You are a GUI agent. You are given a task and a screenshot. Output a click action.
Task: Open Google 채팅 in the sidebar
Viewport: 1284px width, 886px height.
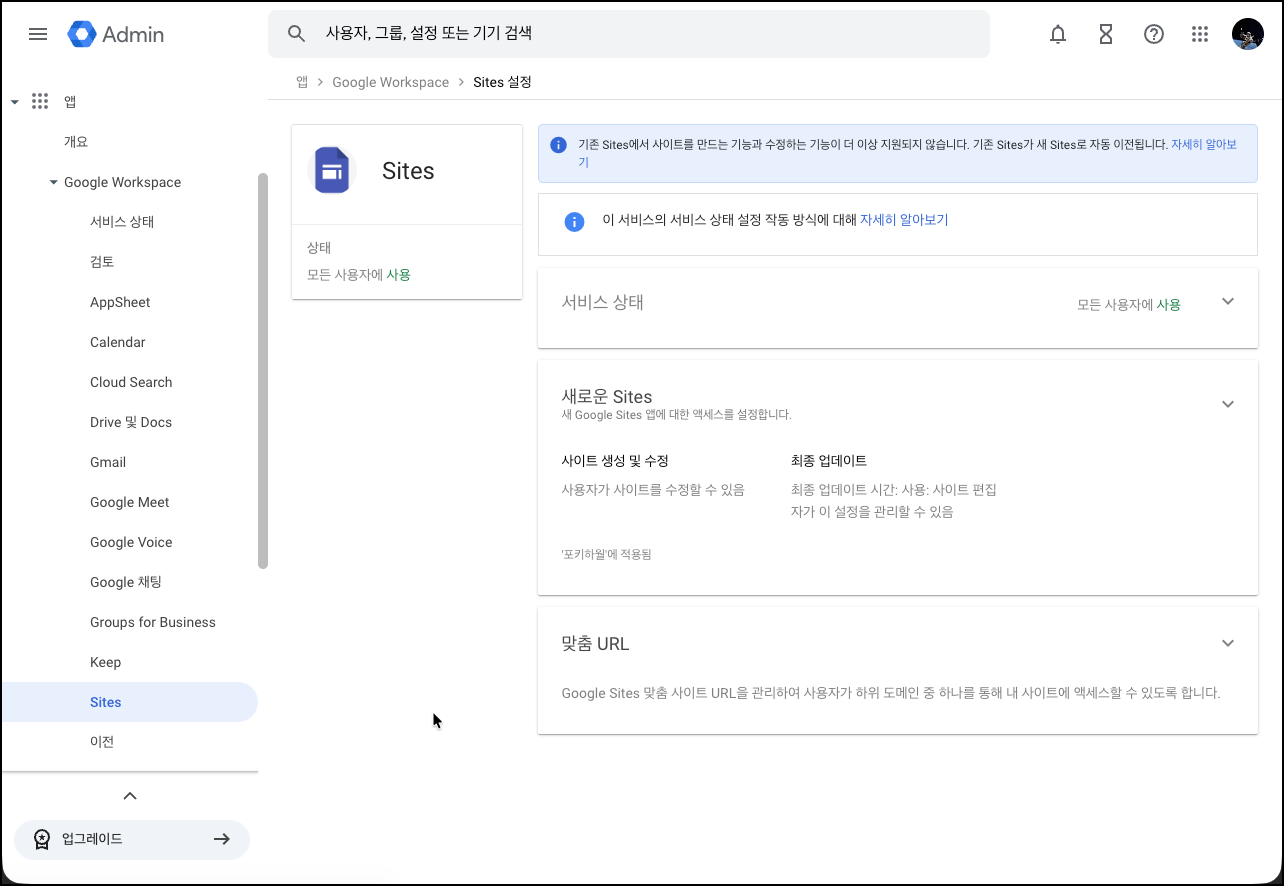[126, 582]
